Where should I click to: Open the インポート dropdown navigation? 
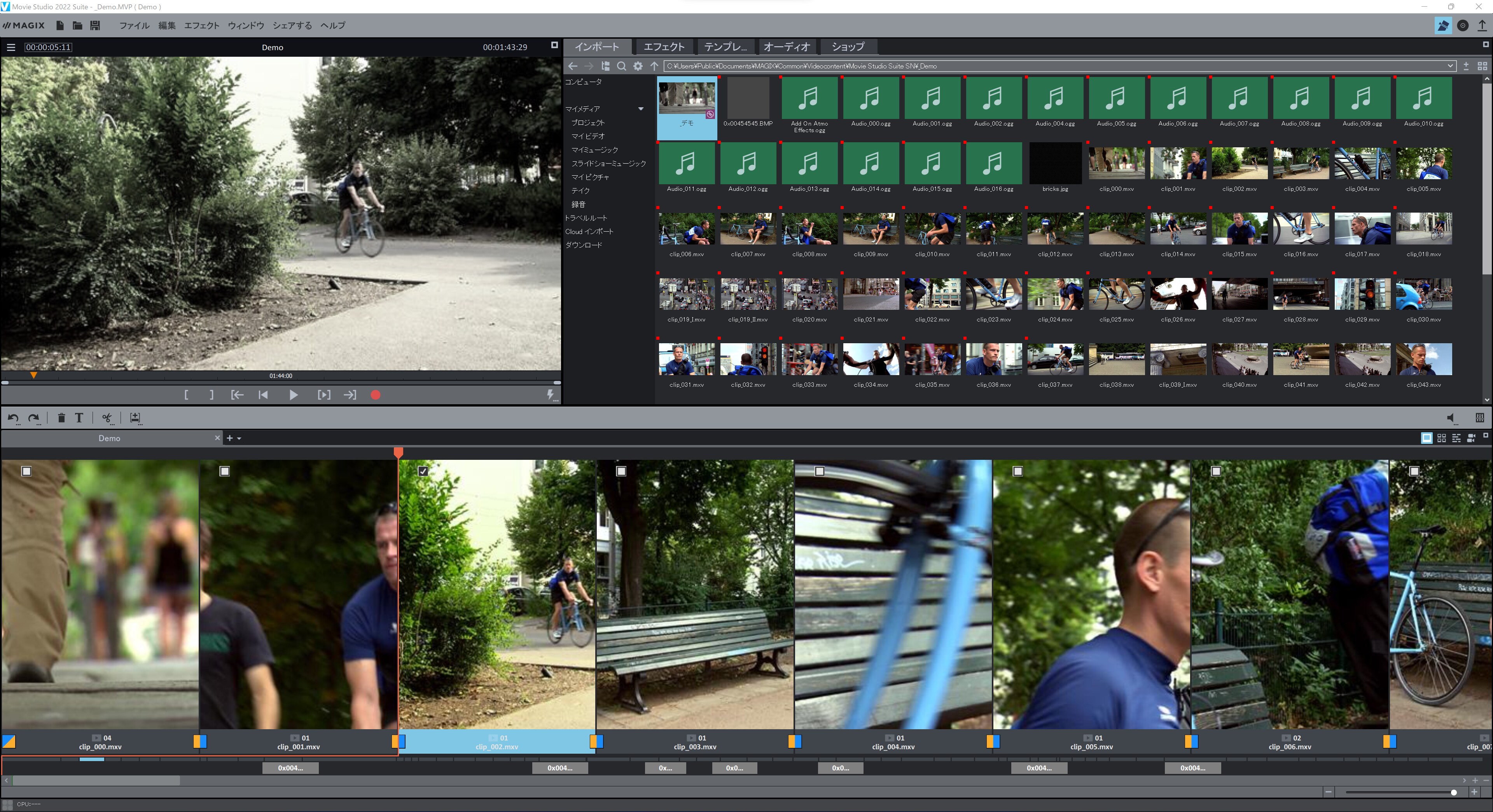click(597, 46)
